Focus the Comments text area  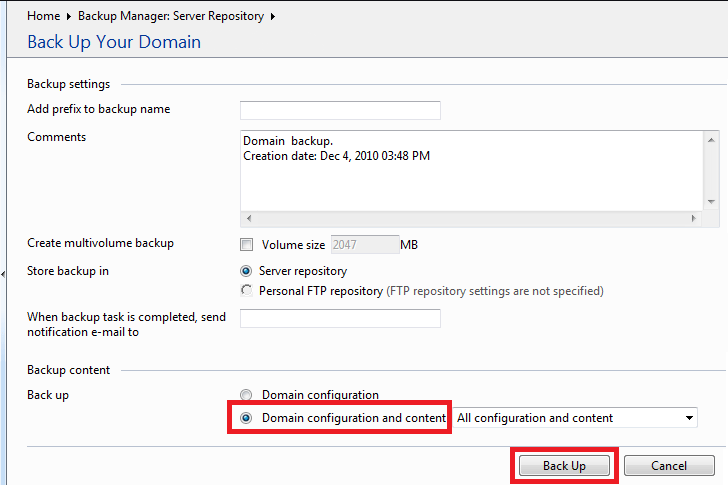point(471,171)
